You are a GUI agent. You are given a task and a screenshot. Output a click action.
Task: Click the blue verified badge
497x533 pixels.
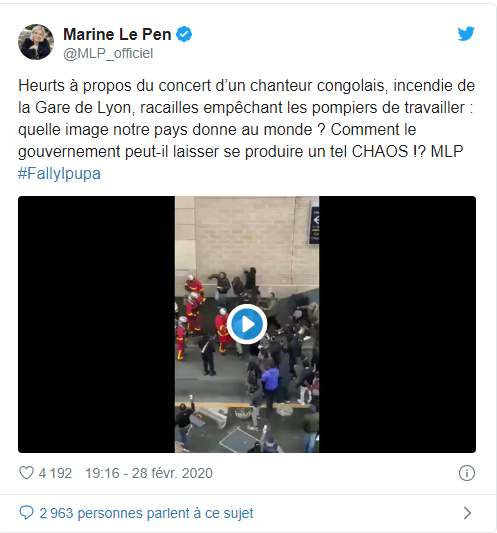click(x=184, y=34)
